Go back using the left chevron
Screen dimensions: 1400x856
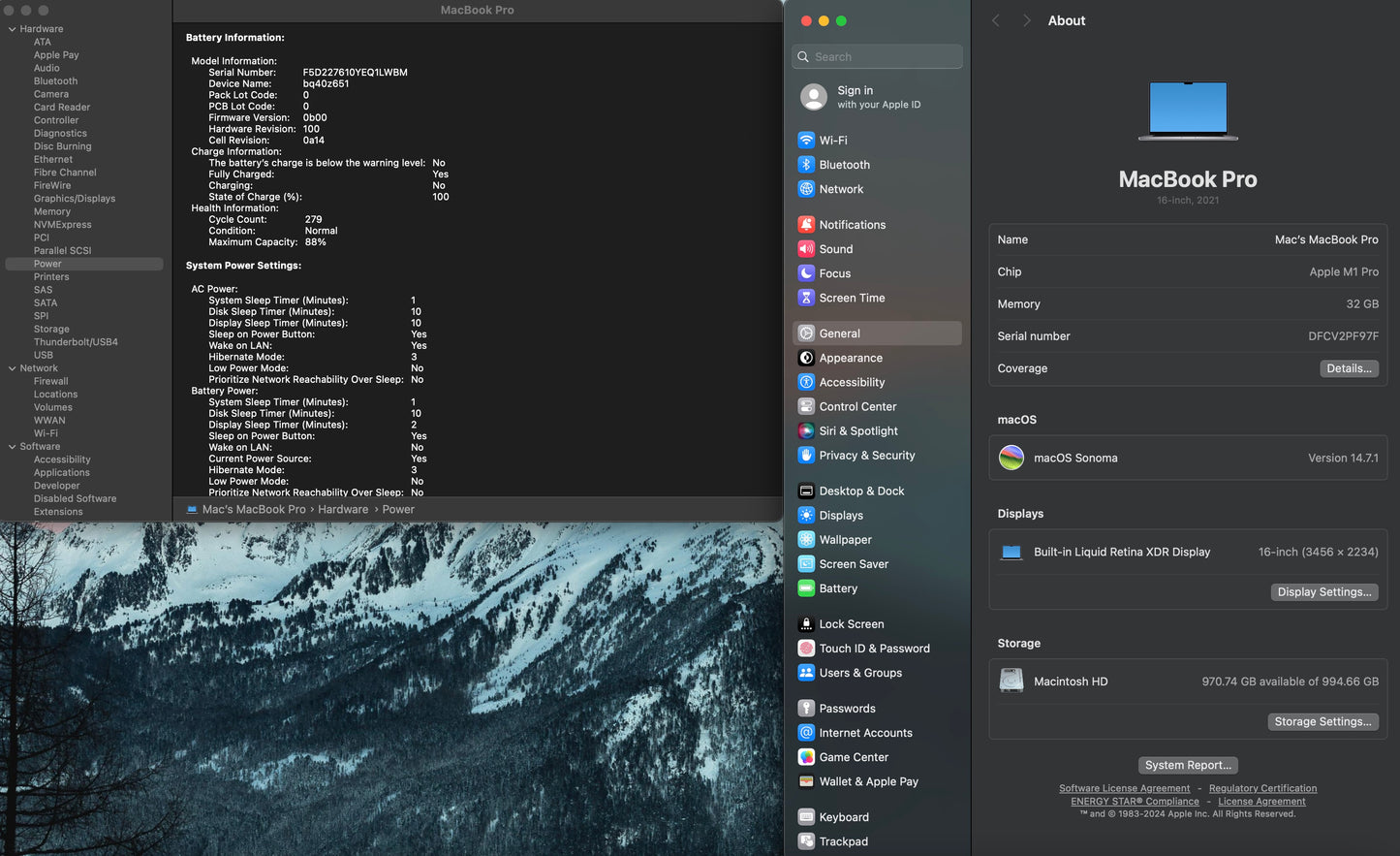995,20
